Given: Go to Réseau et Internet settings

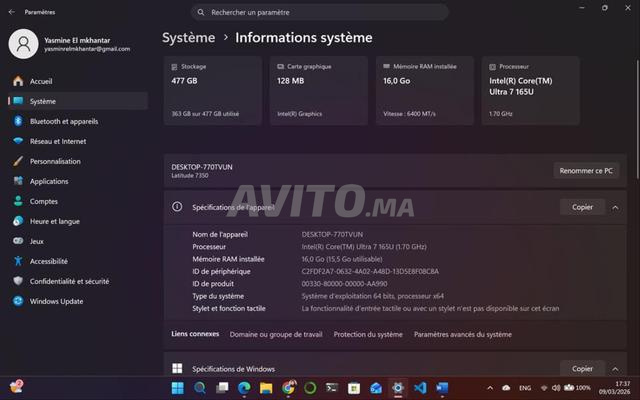Looking at the screenshot, I should (57, 141).
